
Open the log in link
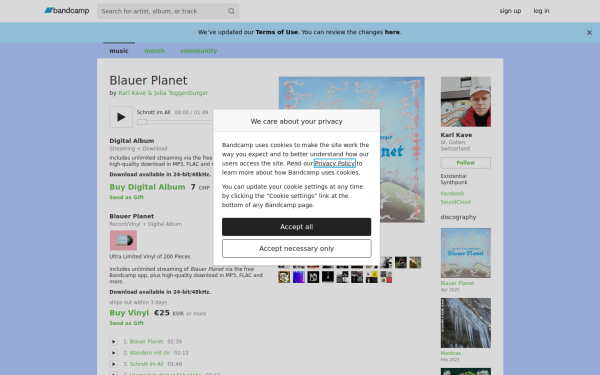point(541,11)
